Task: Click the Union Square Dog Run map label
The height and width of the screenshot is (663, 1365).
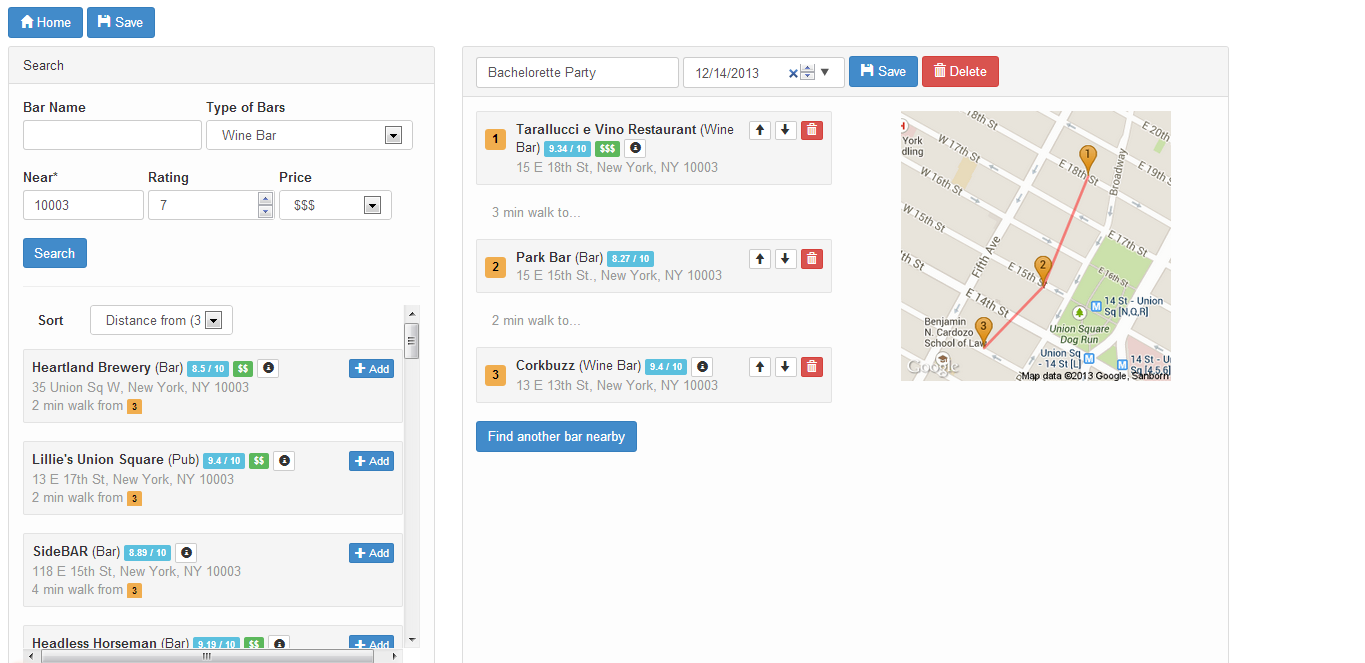Action: coord(1078,333)
